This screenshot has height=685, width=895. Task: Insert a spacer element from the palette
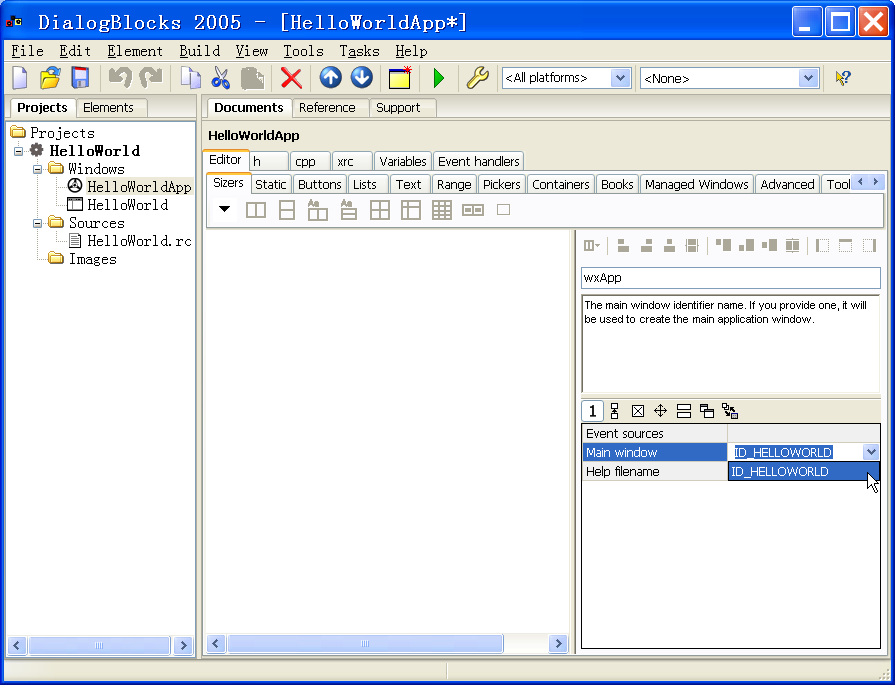click(503, 210)
